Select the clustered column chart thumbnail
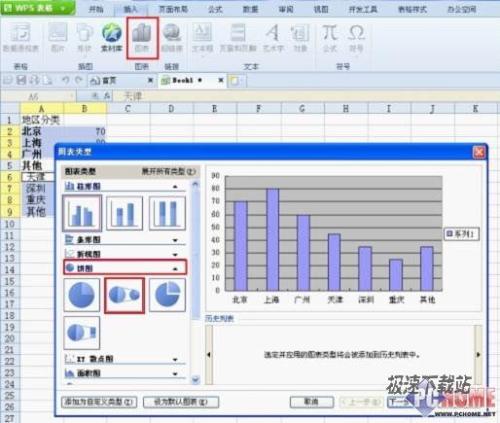This screenshot has height=423, width=500. [82, 213]
